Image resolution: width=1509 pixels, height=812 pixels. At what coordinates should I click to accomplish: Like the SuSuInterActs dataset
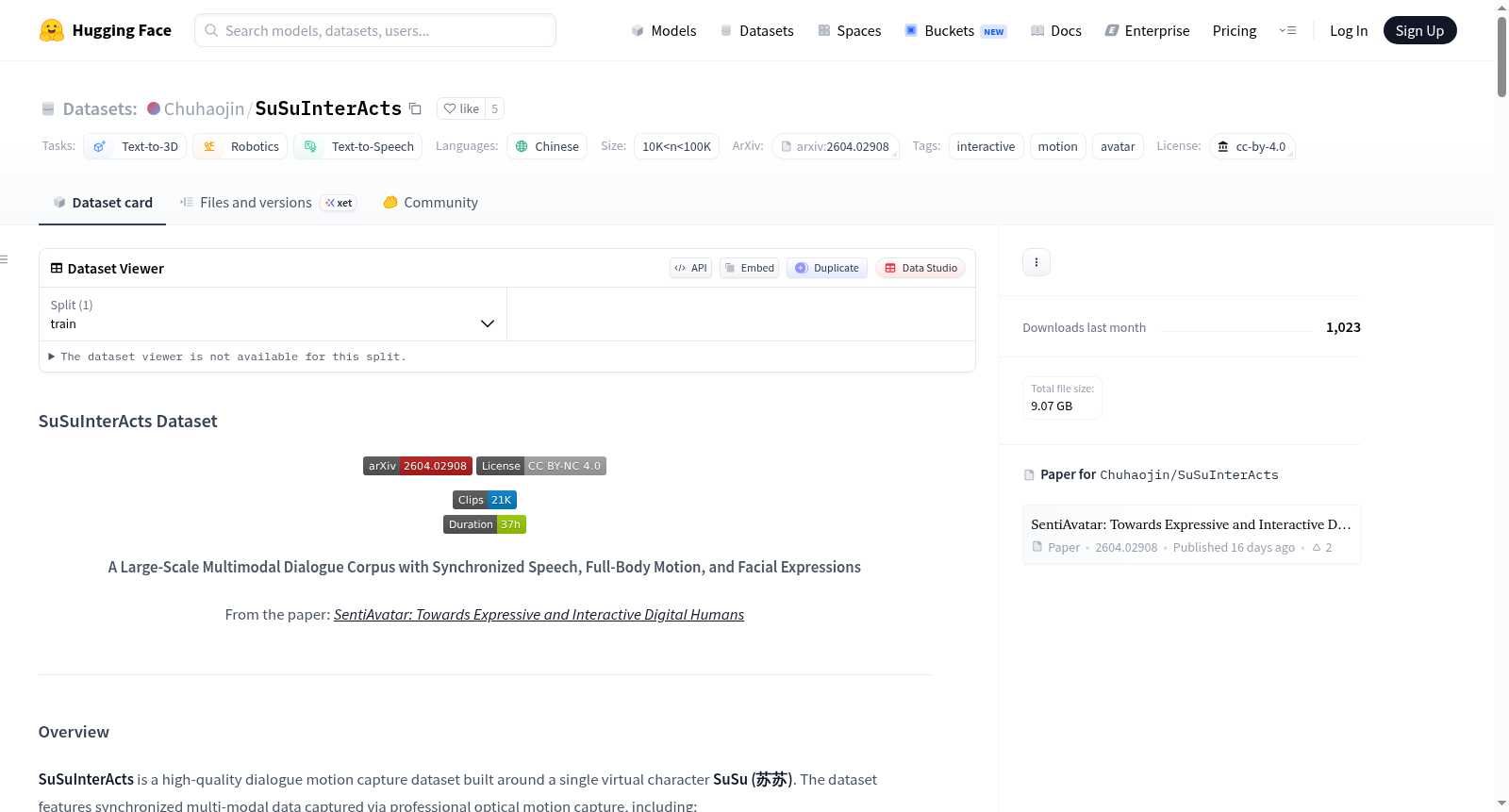tap(461, 108)
